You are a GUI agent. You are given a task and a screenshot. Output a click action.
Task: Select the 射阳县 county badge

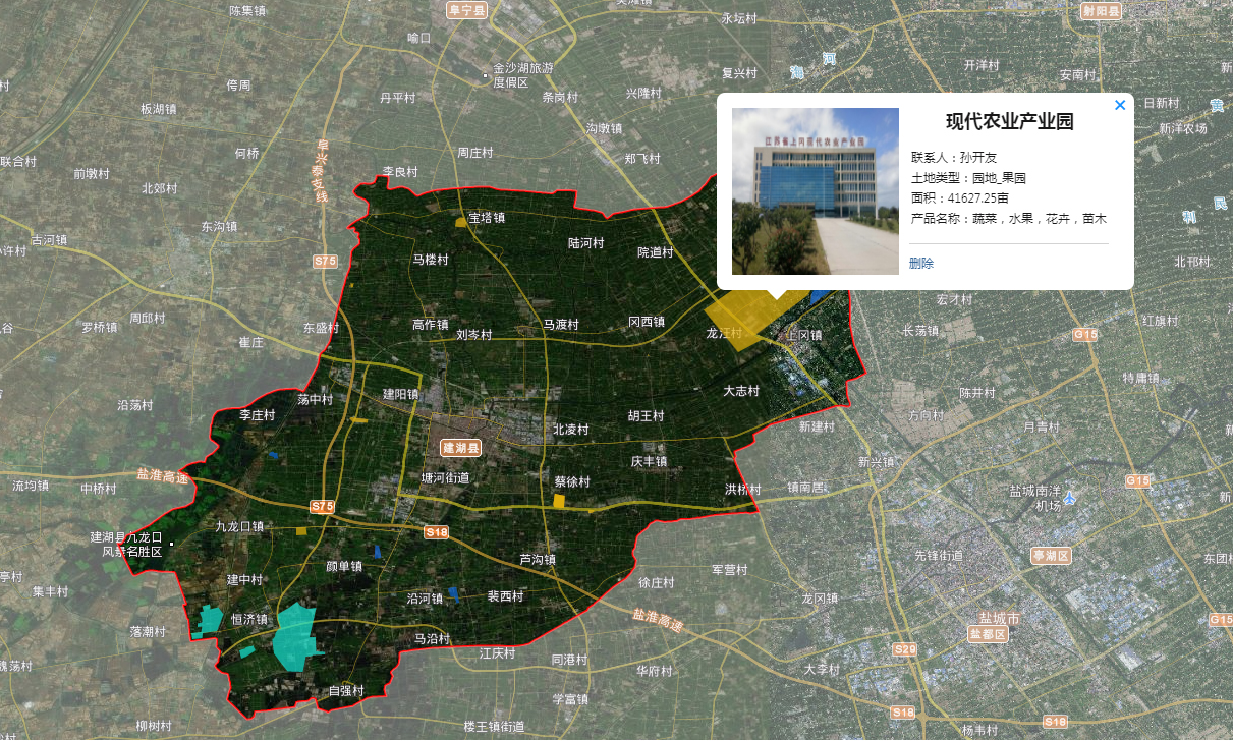pyautogui.click(x=1101, y=11)
